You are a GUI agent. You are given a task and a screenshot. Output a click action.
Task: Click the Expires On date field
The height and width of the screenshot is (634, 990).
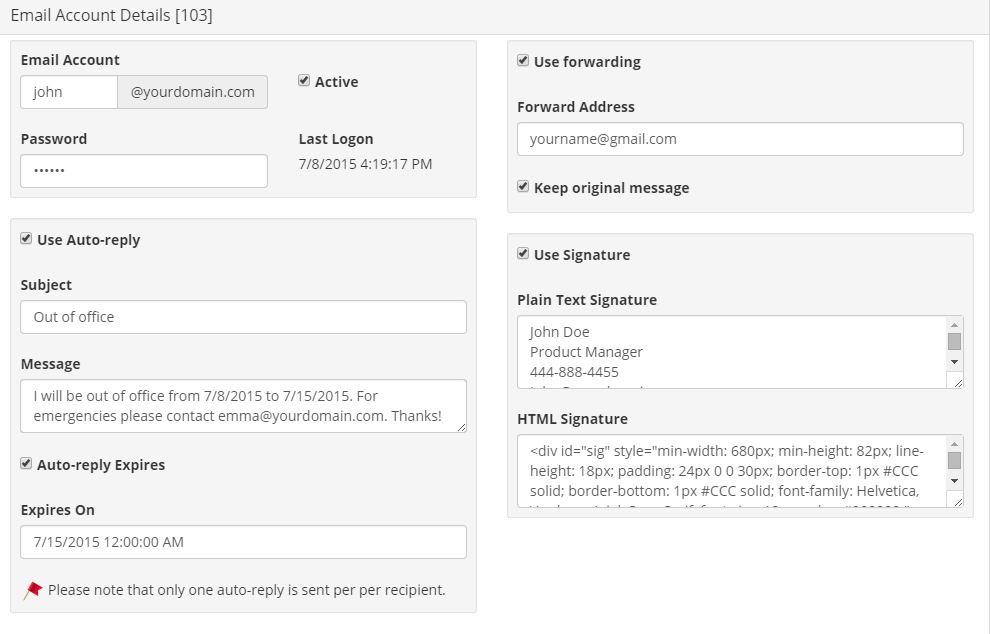pos(243,542)
